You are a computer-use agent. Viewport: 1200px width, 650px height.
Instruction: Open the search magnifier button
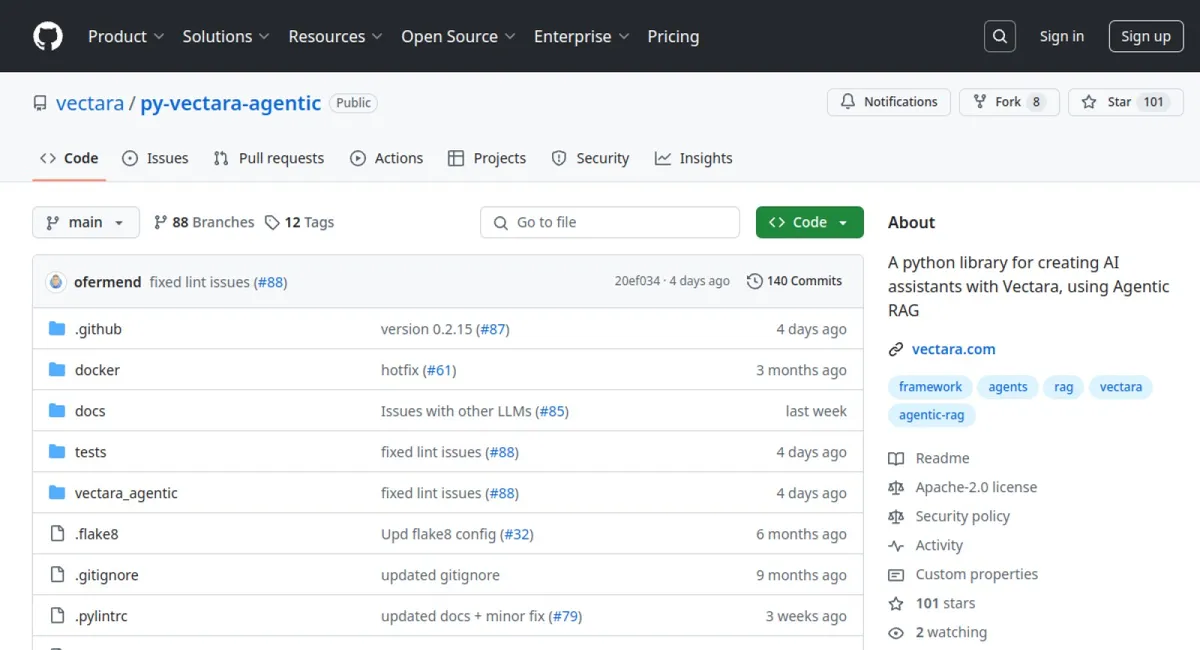click(999, 36)
